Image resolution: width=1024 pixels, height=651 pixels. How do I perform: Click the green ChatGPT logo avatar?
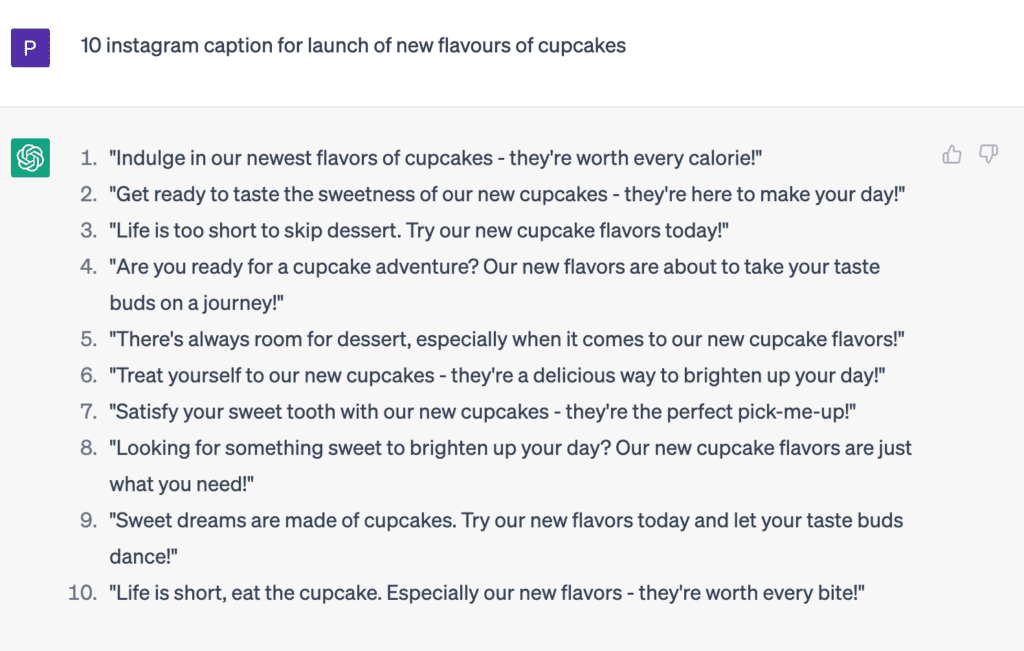(x=30, y=158)
